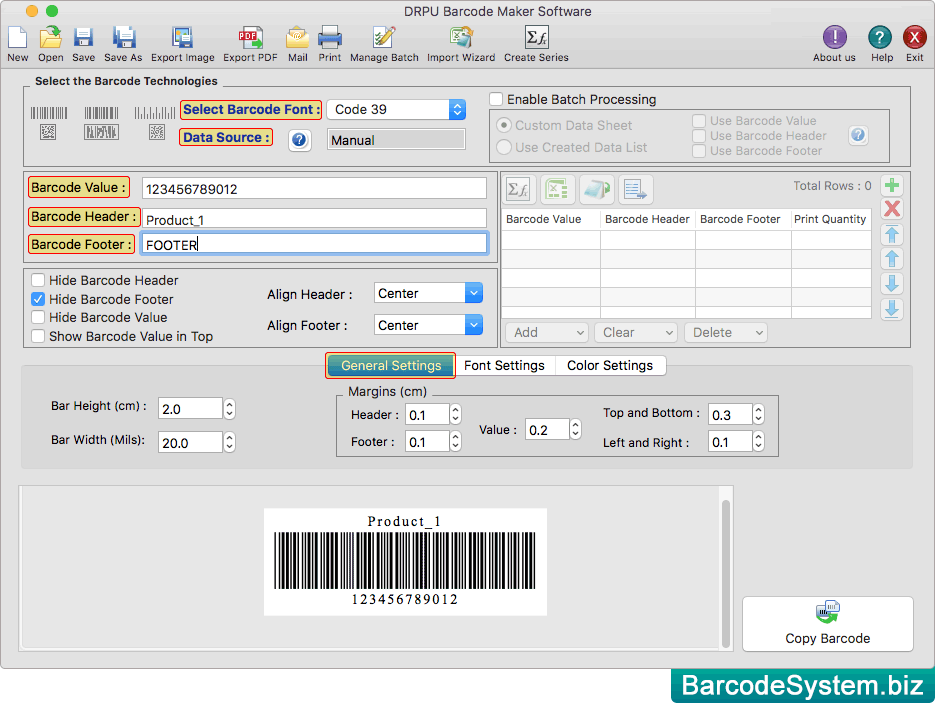Click the Data Source help question icon
The height and width of the screenshot is (703, 935).
299,140
